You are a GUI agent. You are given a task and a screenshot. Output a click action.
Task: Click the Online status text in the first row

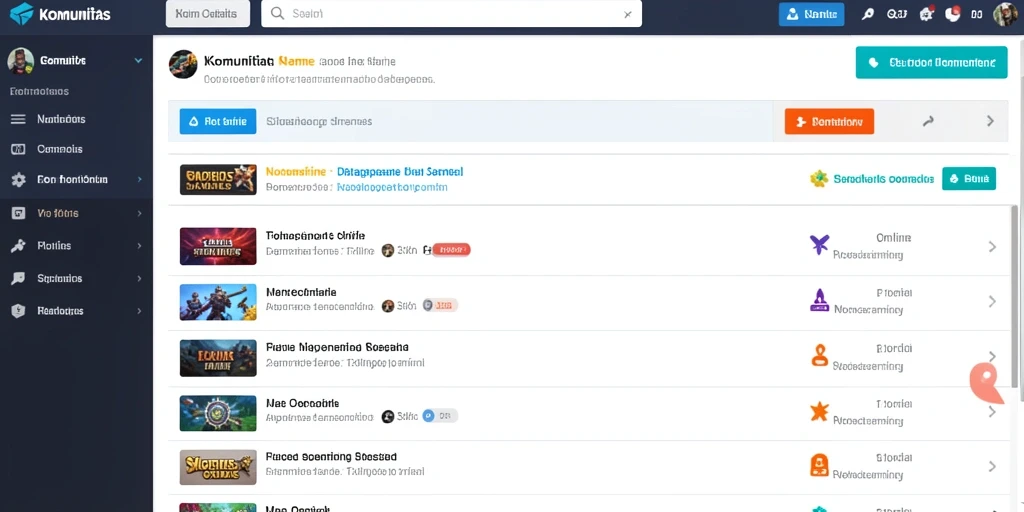pos(893,238)
